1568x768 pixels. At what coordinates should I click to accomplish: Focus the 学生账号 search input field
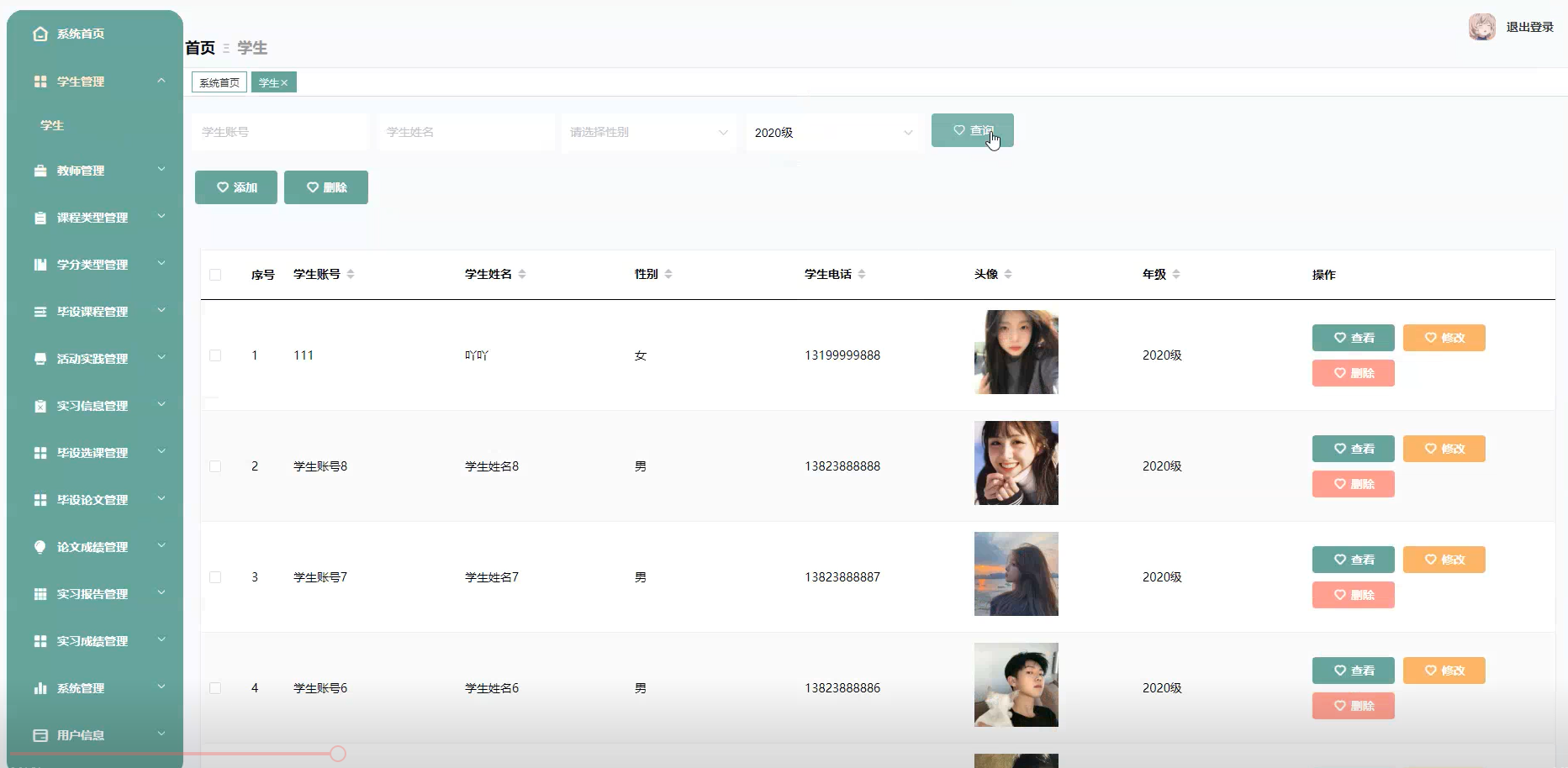coord(280,133)
